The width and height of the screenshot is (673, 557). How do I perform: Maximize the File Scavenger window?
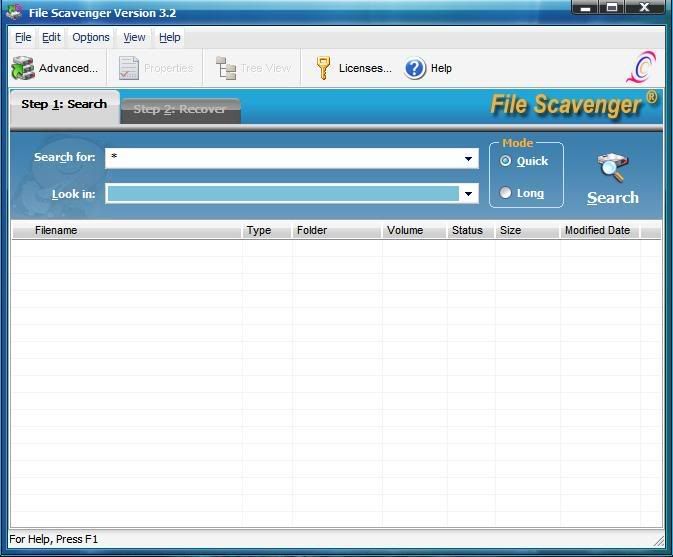[x=612, y=7]
